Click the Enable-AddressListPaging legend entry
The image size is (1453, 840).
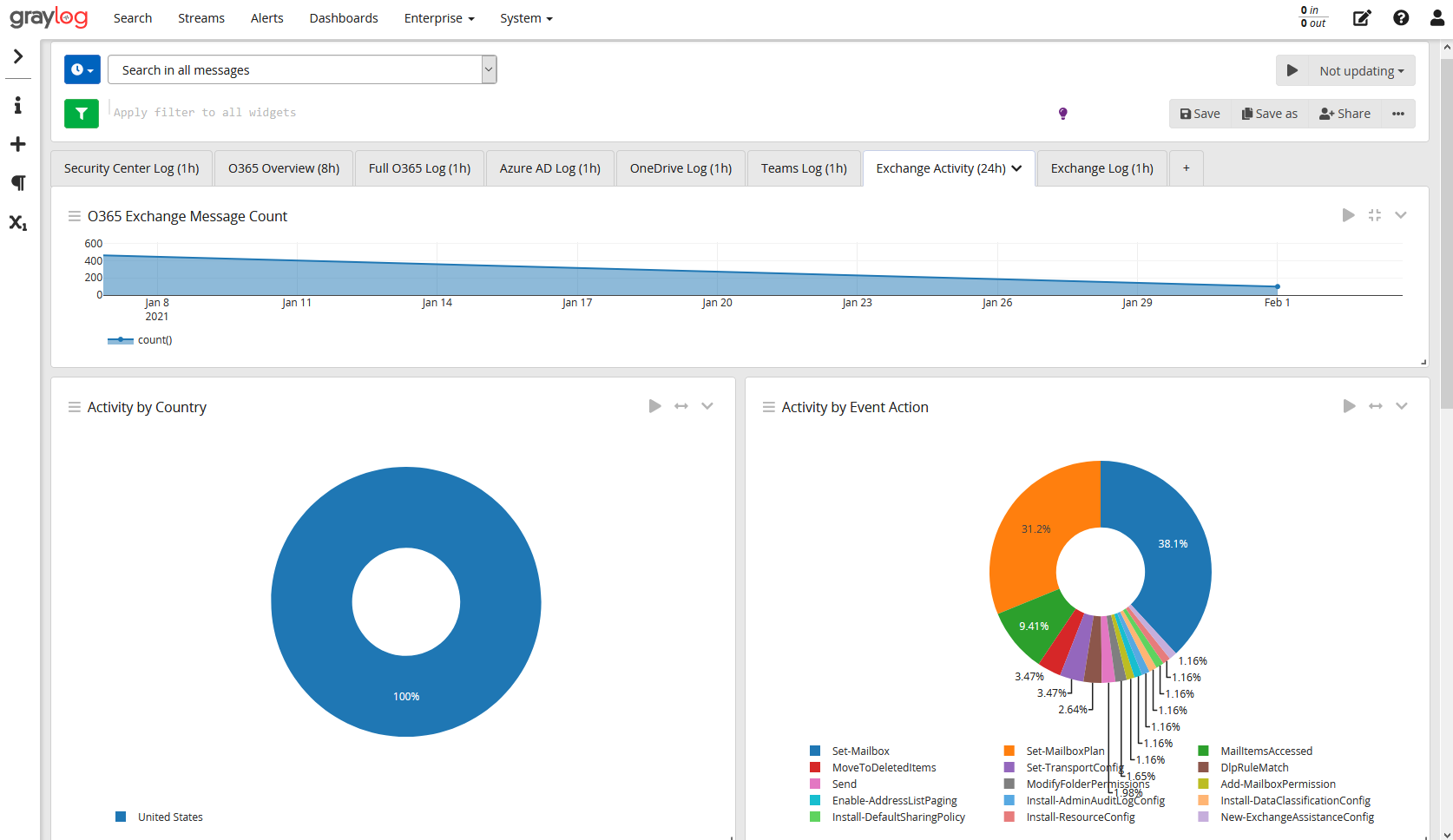[884, 800]
